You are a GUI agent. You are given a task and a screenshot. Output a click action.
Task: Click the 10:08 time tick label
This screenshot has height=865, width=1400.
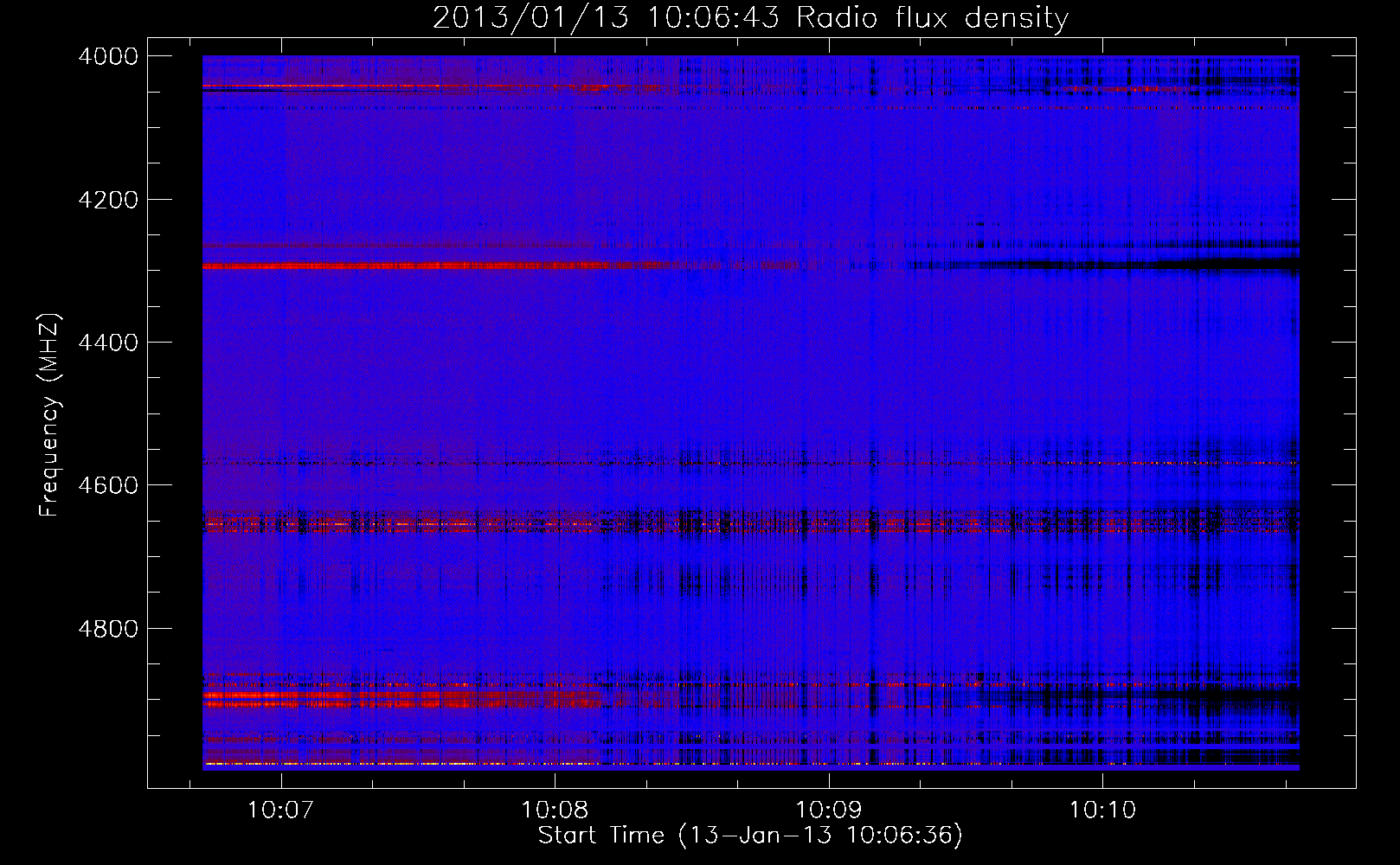point(554,811)
